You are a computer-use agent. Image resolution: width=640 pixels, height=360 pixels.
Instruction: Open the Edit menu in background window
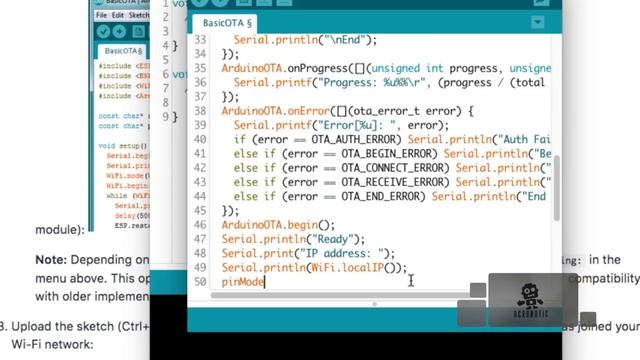pos(118,15)
